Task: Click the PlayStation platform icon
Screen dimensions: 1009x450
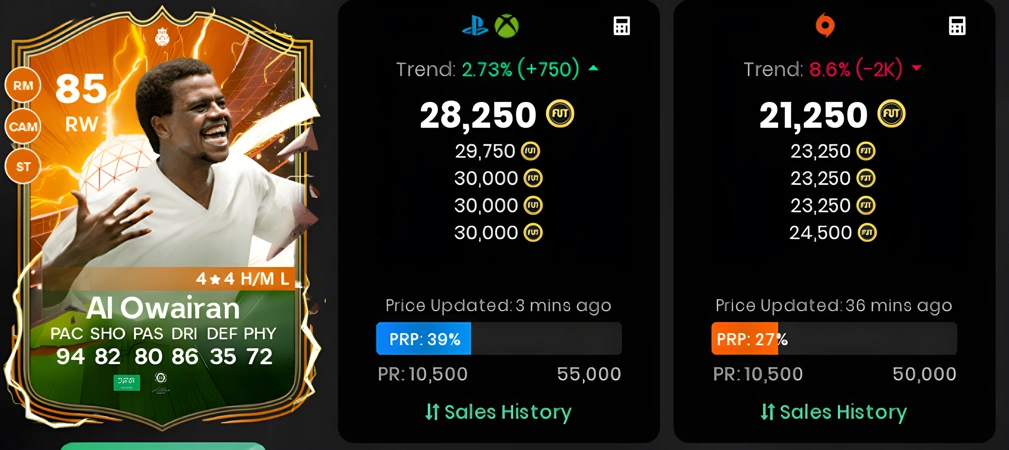Action: 475,26
